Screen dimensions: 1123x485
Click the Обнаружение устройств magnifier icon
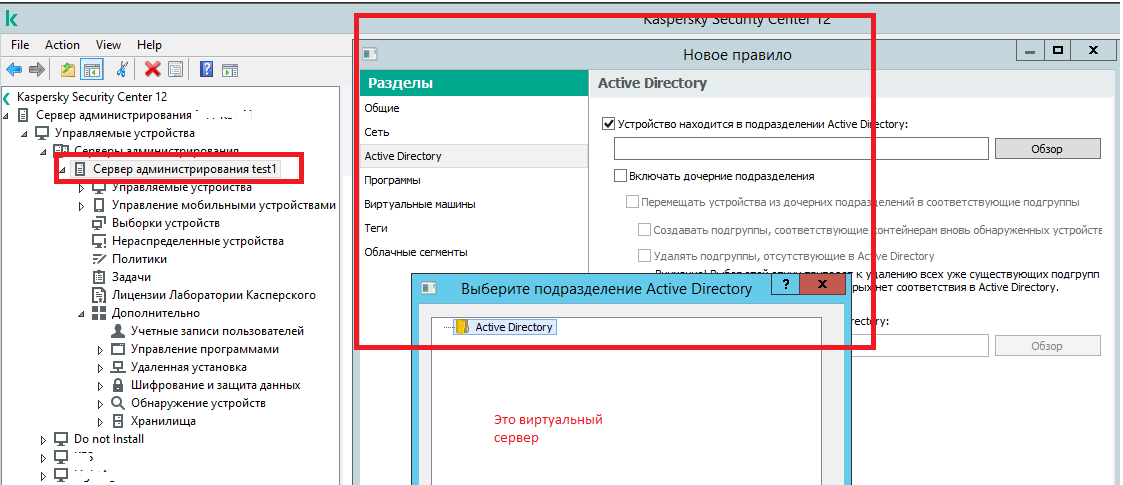tap(118, 403)
